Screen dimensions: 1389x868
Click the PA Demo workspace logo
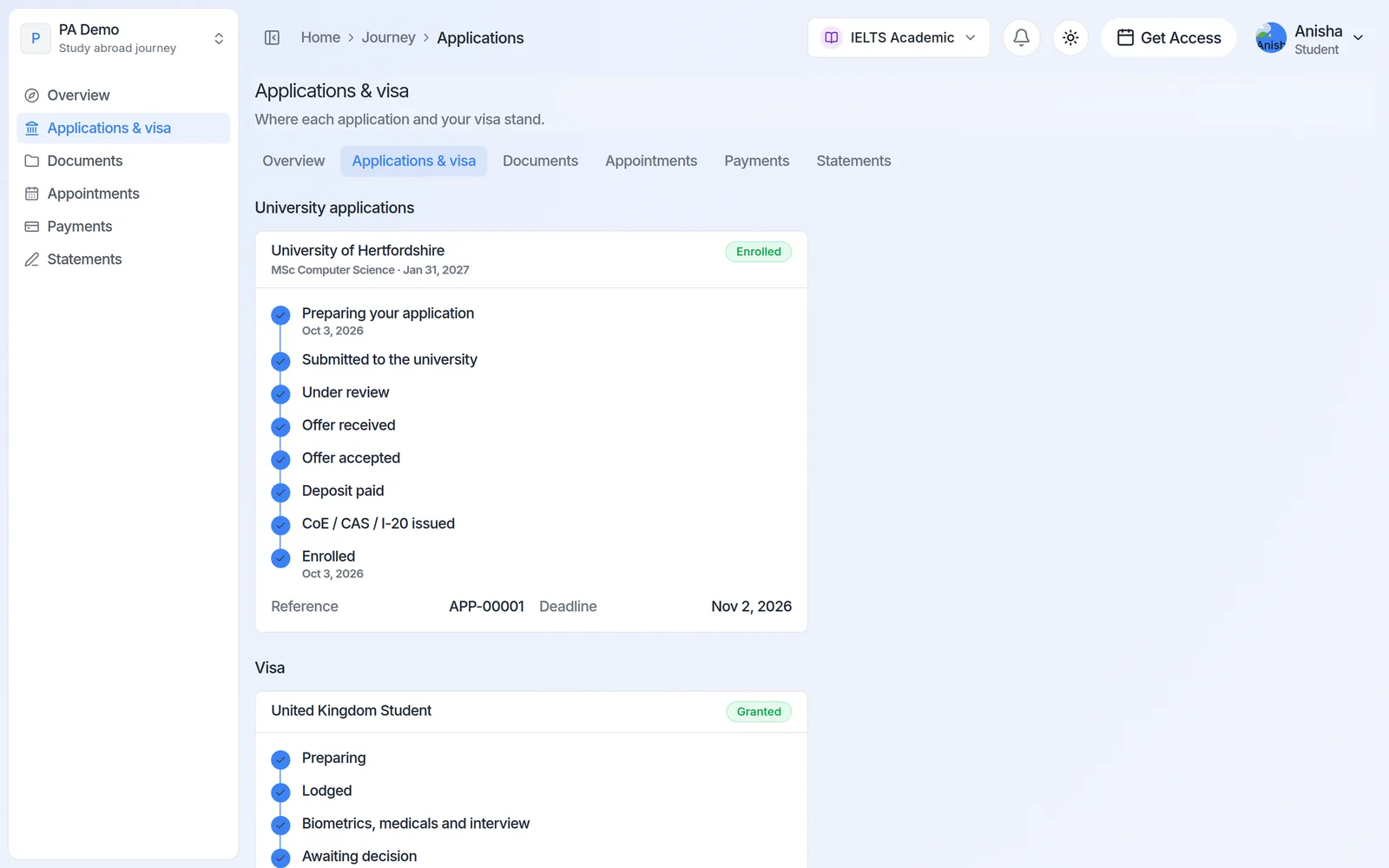pyautogui.click(x=36, y=38)
